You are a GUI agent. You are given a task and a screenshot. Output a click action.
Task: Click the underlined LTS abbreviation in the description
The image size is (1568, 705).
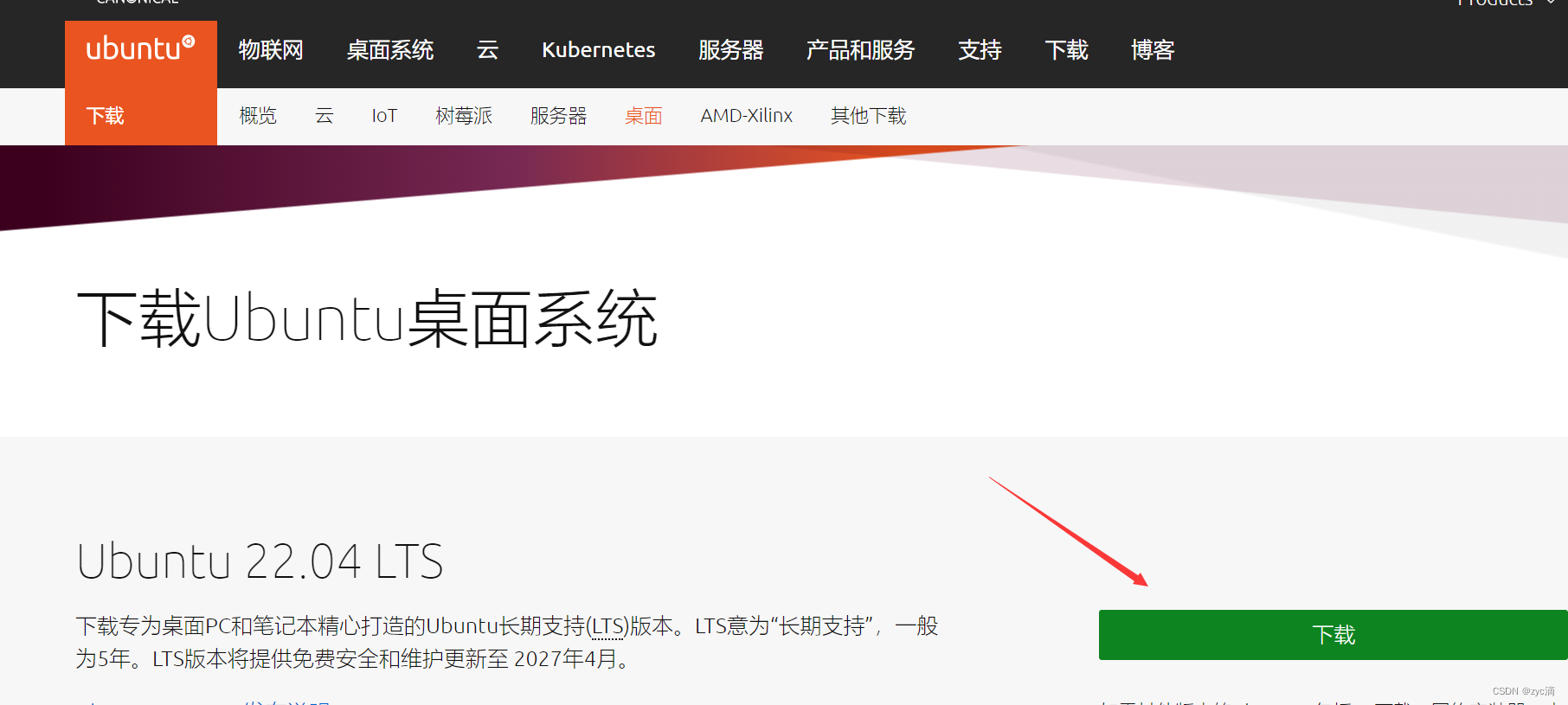pos(608,626)
